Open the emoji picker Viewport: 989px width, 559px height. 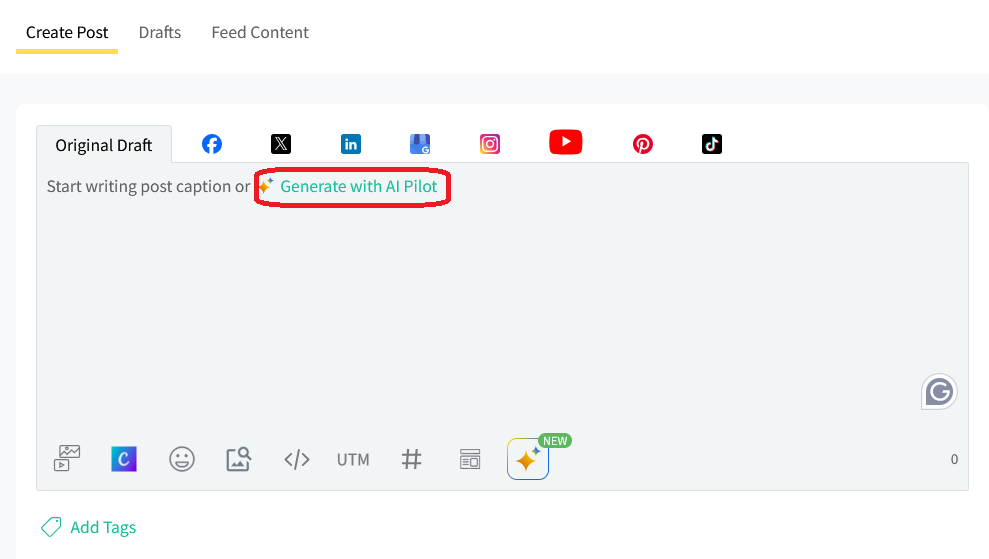[182, 459]
